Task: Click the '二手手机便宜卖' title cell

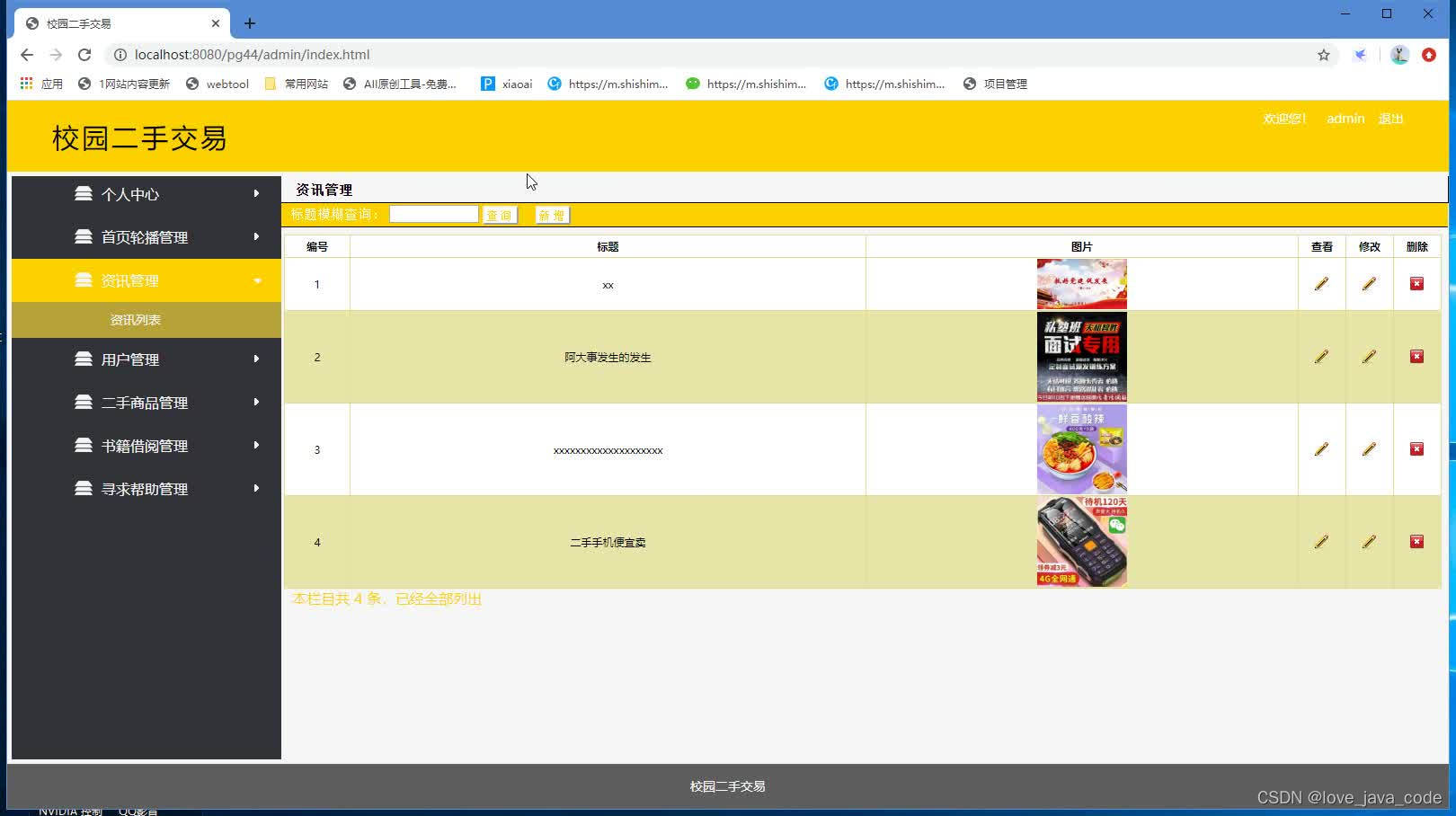Action: coord(608,542)
